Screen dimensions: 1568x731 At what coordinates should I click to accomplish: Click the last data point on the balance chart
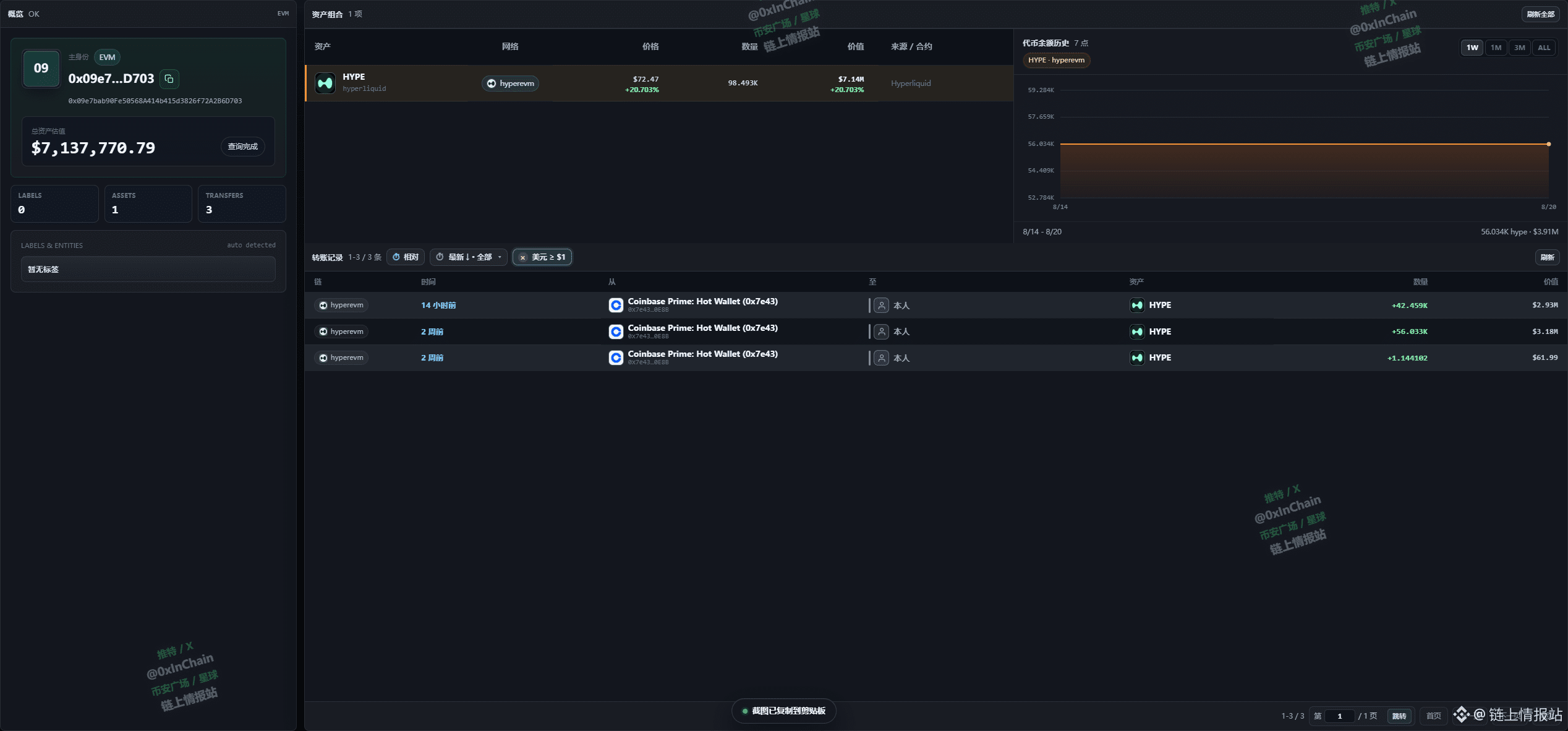point(1549,144)
